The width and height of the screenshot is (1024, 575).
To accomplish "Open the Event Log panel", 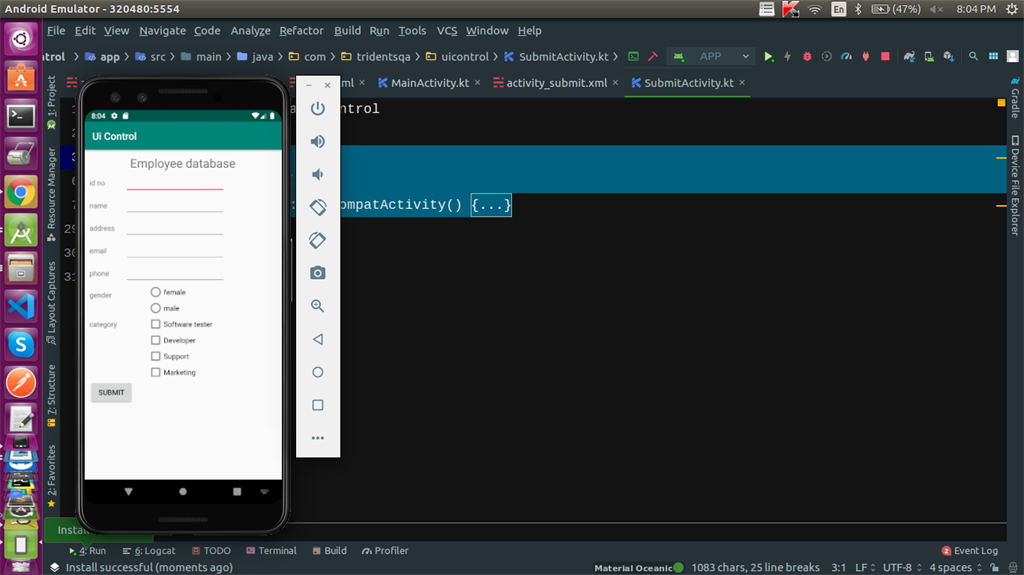I will (x=970, y=551).
